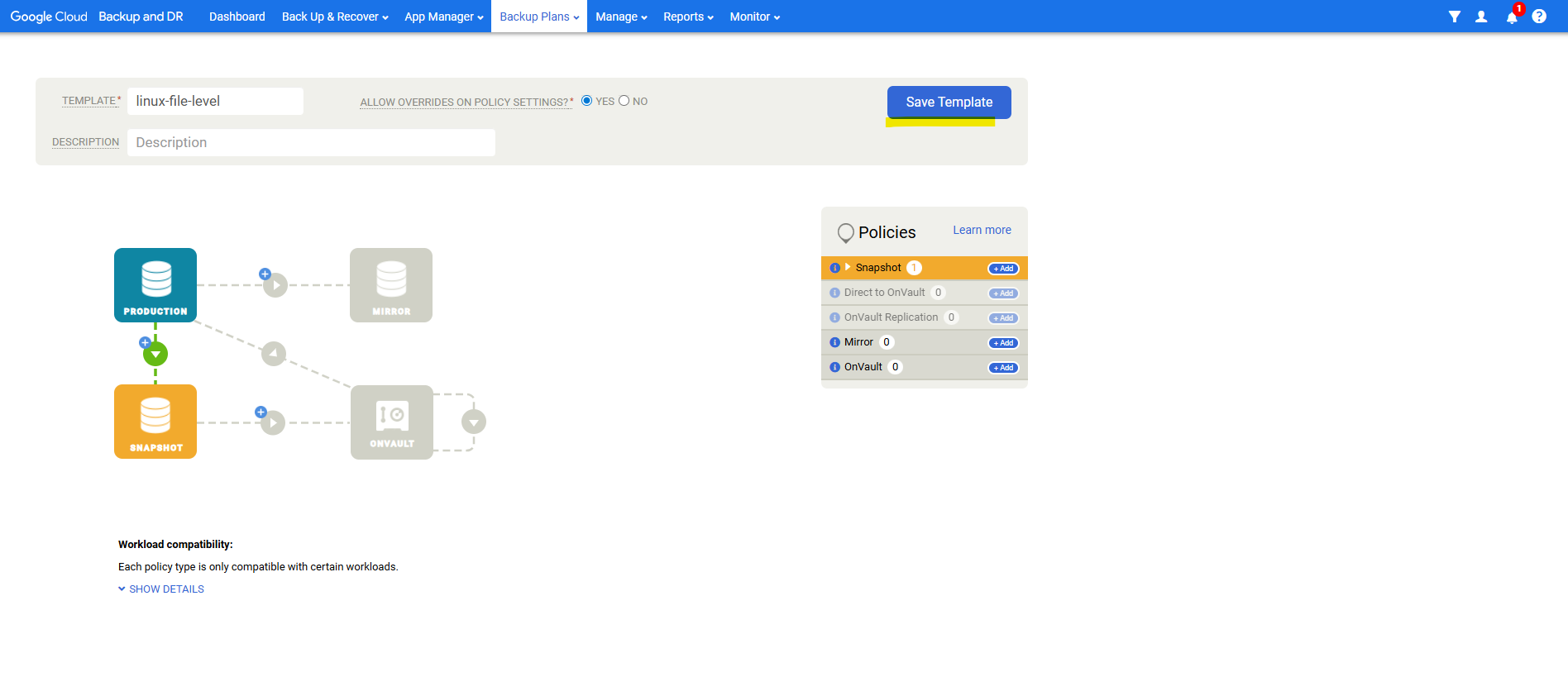
Task: Open the Back Up & Recover menu
Action: [x=335, y=17]
